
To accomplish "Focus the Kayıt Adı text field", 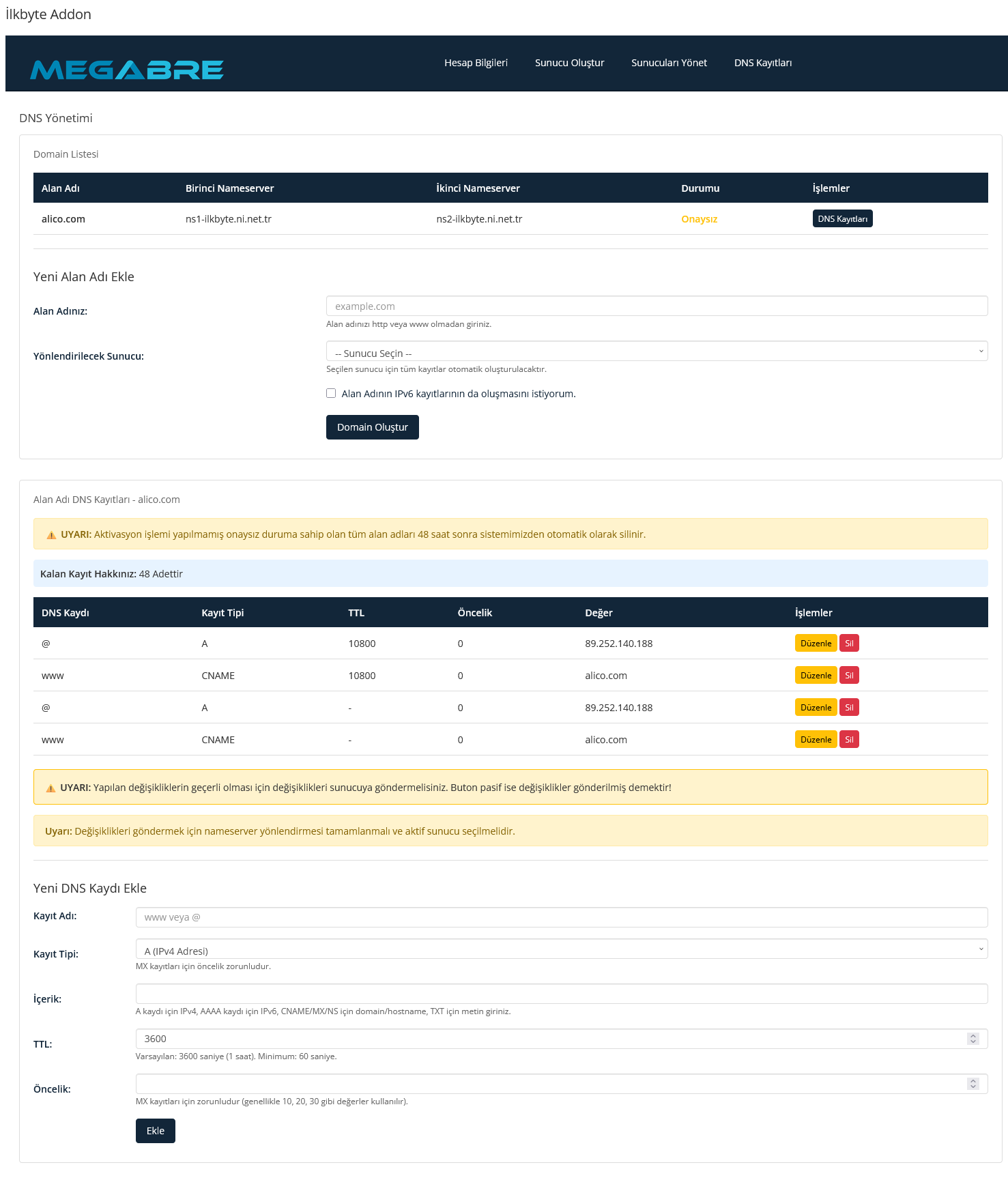I will [x=561, y=917].
